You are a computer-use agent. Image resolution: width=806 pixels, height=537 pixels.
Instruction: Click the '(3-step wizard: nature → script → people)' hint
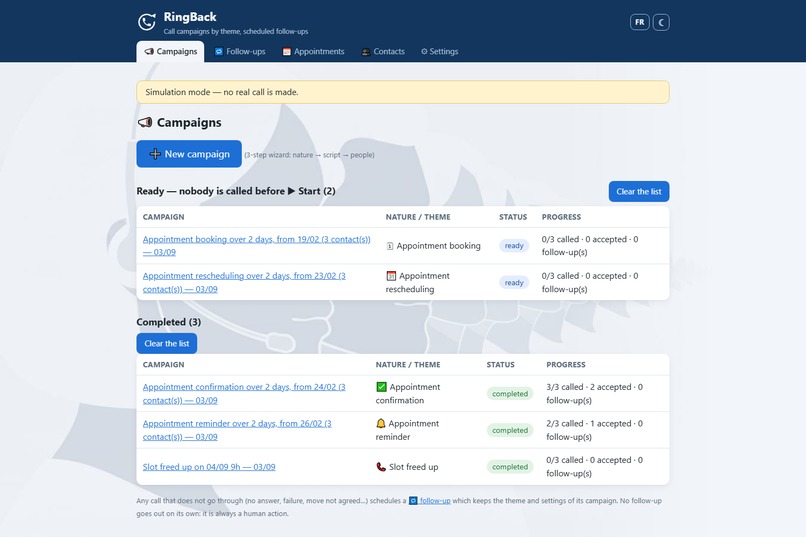click(309, 155)
